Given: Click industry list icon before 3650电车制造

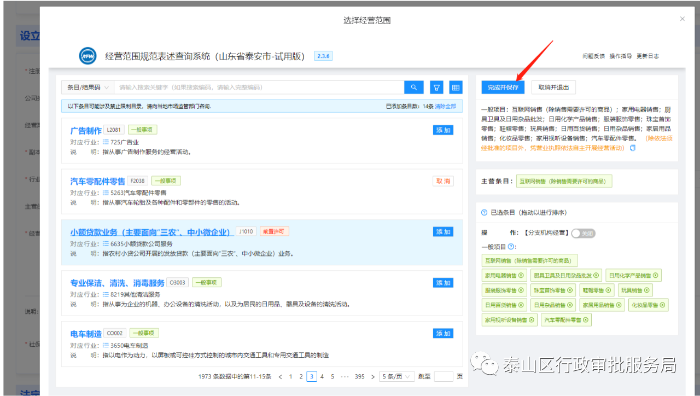Looking at the screenshot, I should 106,346.
